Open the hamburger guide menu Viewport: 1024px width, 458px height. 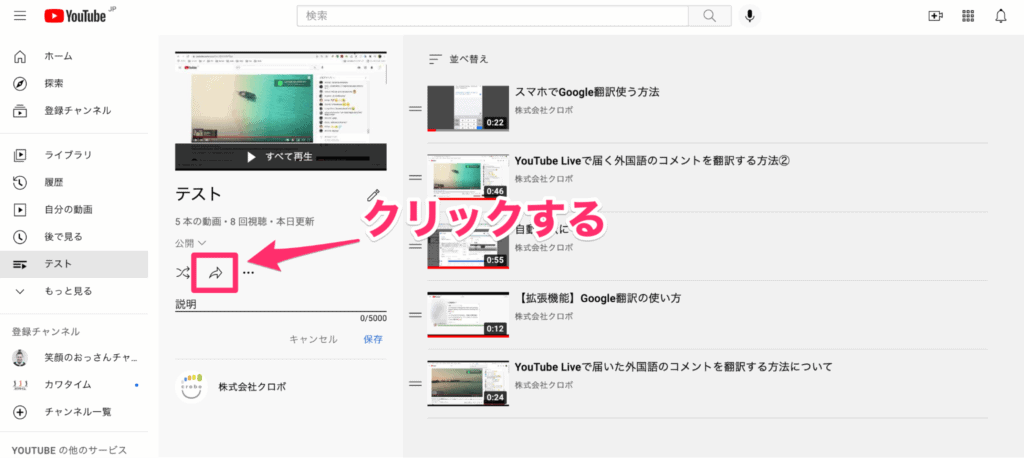(20, 16)
